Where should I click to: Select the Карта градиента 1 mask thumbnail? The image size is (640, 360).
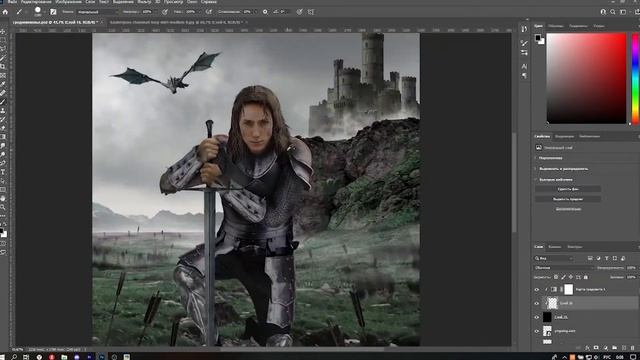point(569,290)
